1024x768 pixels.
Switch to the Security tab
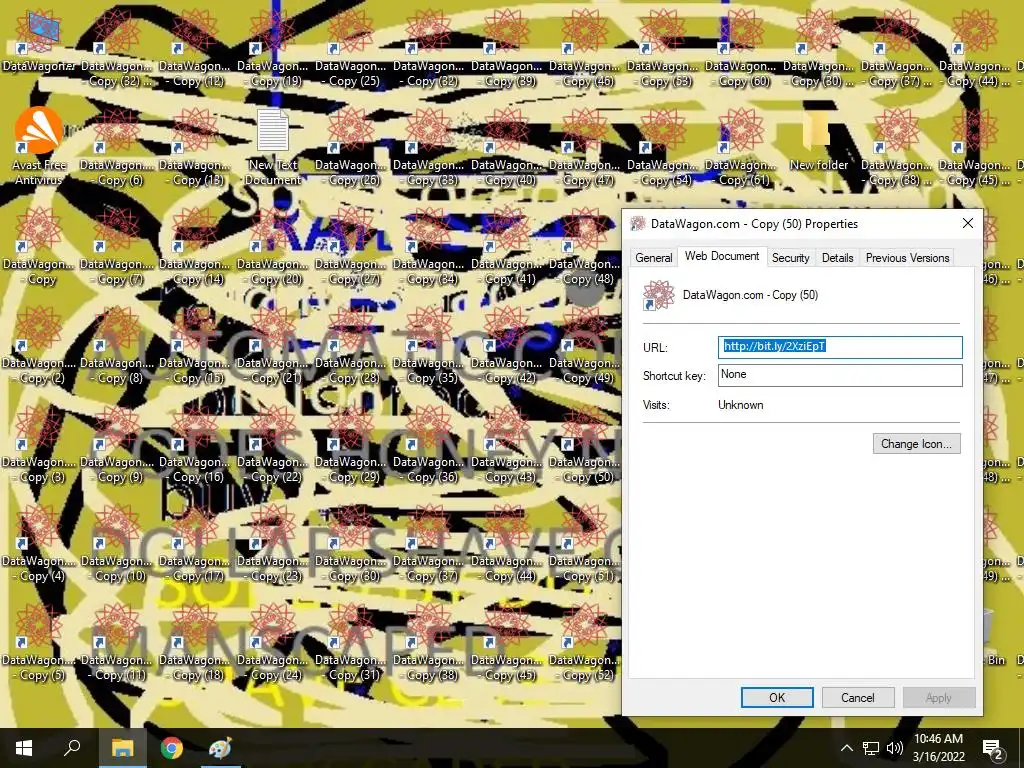point(790,258)
